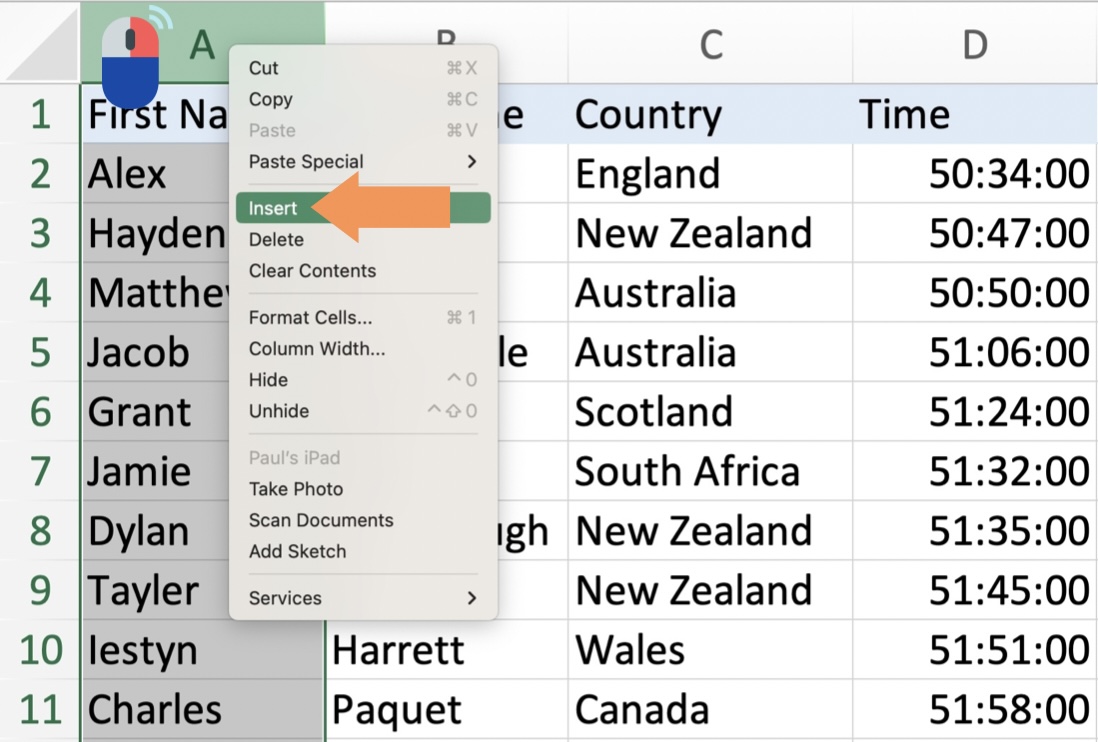Click the 50:50:00 time cell

[x=975, y=293]
